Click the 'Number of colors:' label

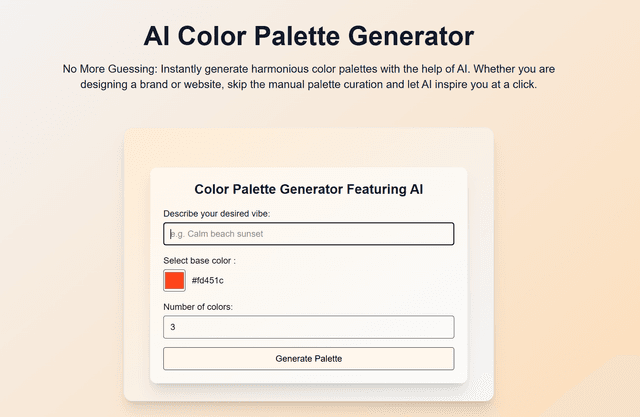point(198,307)
